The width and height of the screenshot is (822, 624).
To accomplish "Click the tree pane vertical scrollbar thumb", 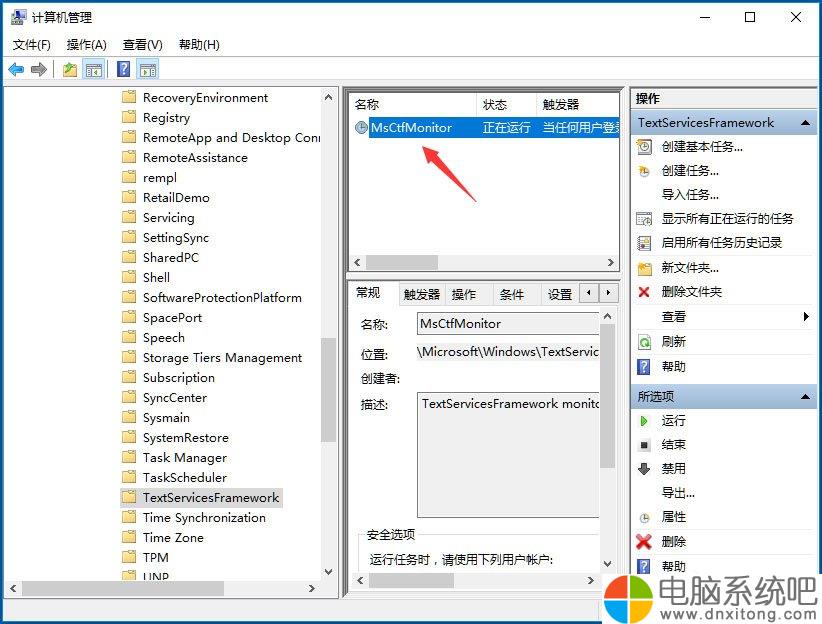I will (x=329, y=390).
